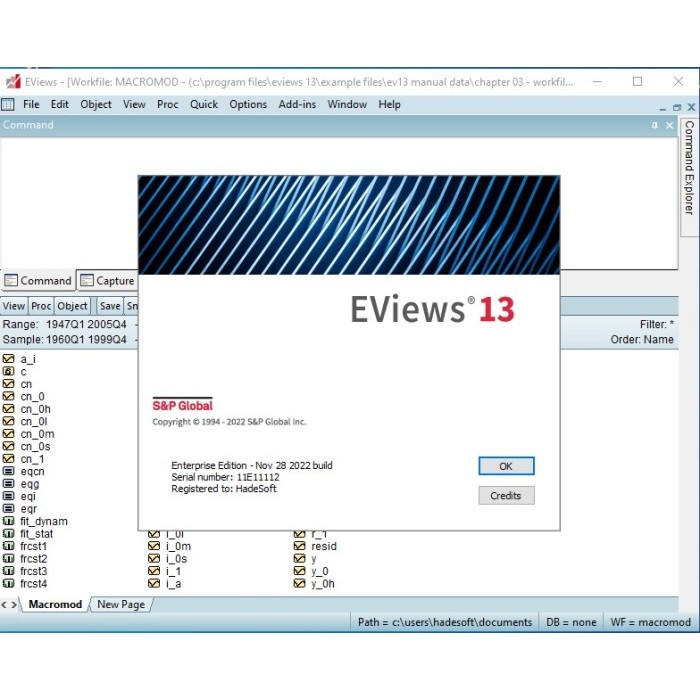Select the New Page tab
Screen dimensions: 700x700
pos(121,604)
